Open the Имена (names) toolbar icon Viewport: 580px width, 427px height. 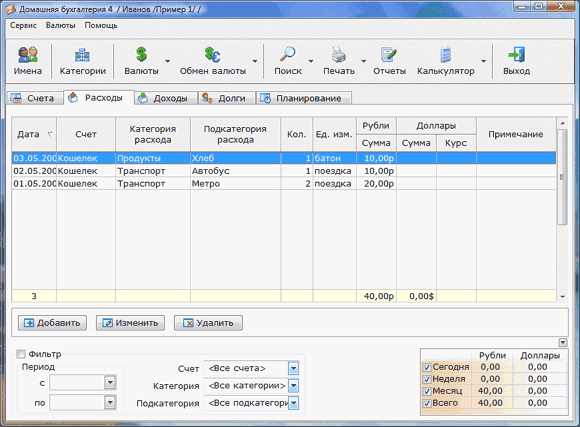28,54
